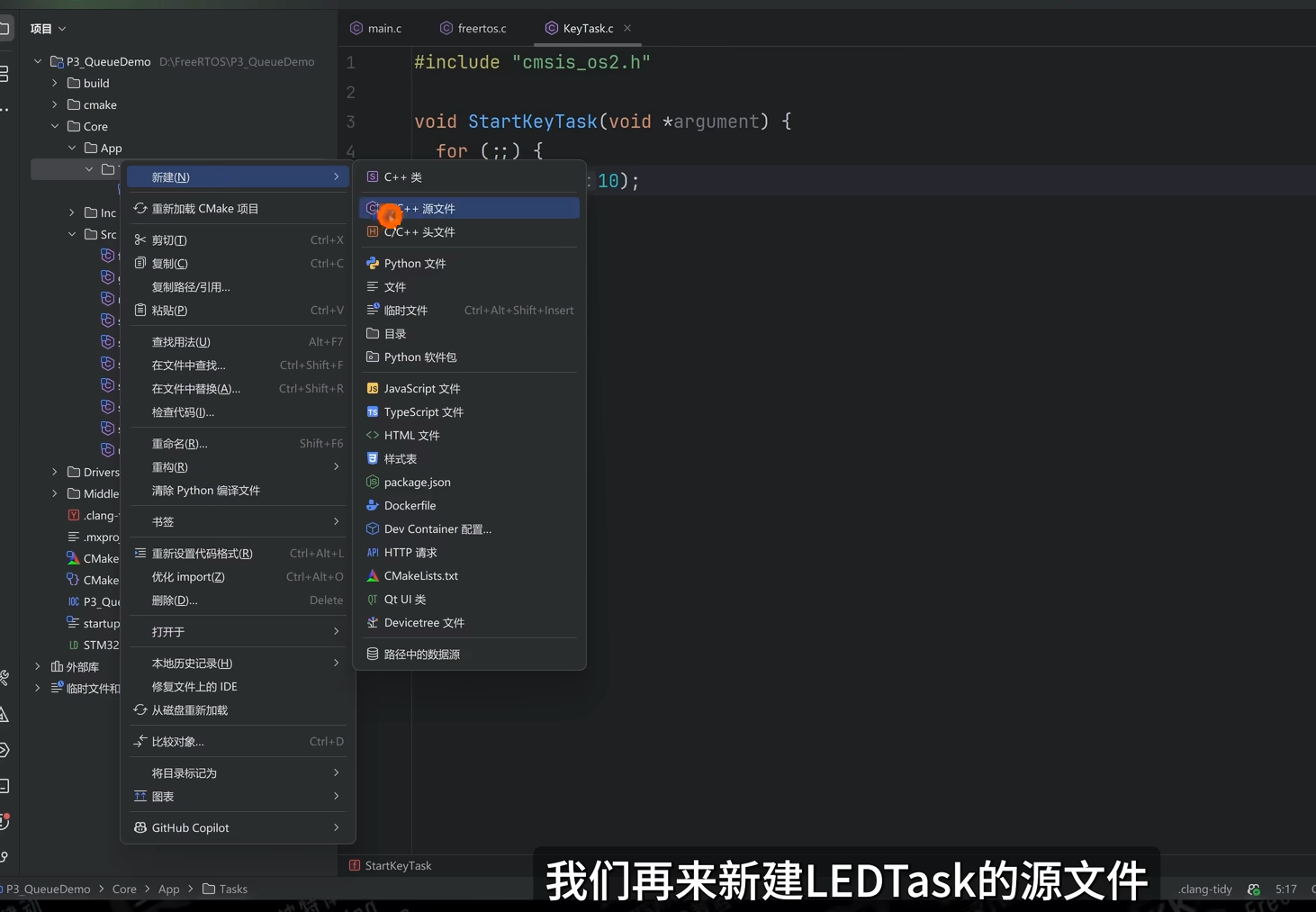Image resolution: width=1316 pixels, height=912 pixels.
Task: Click the Dockerfile icon
Action: 373,505
